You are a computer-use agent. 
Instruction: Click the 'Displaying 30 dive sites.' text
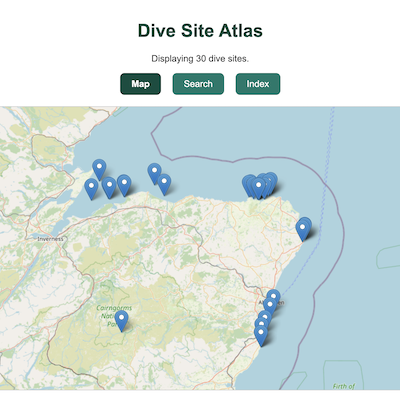[x=200, y=59]
